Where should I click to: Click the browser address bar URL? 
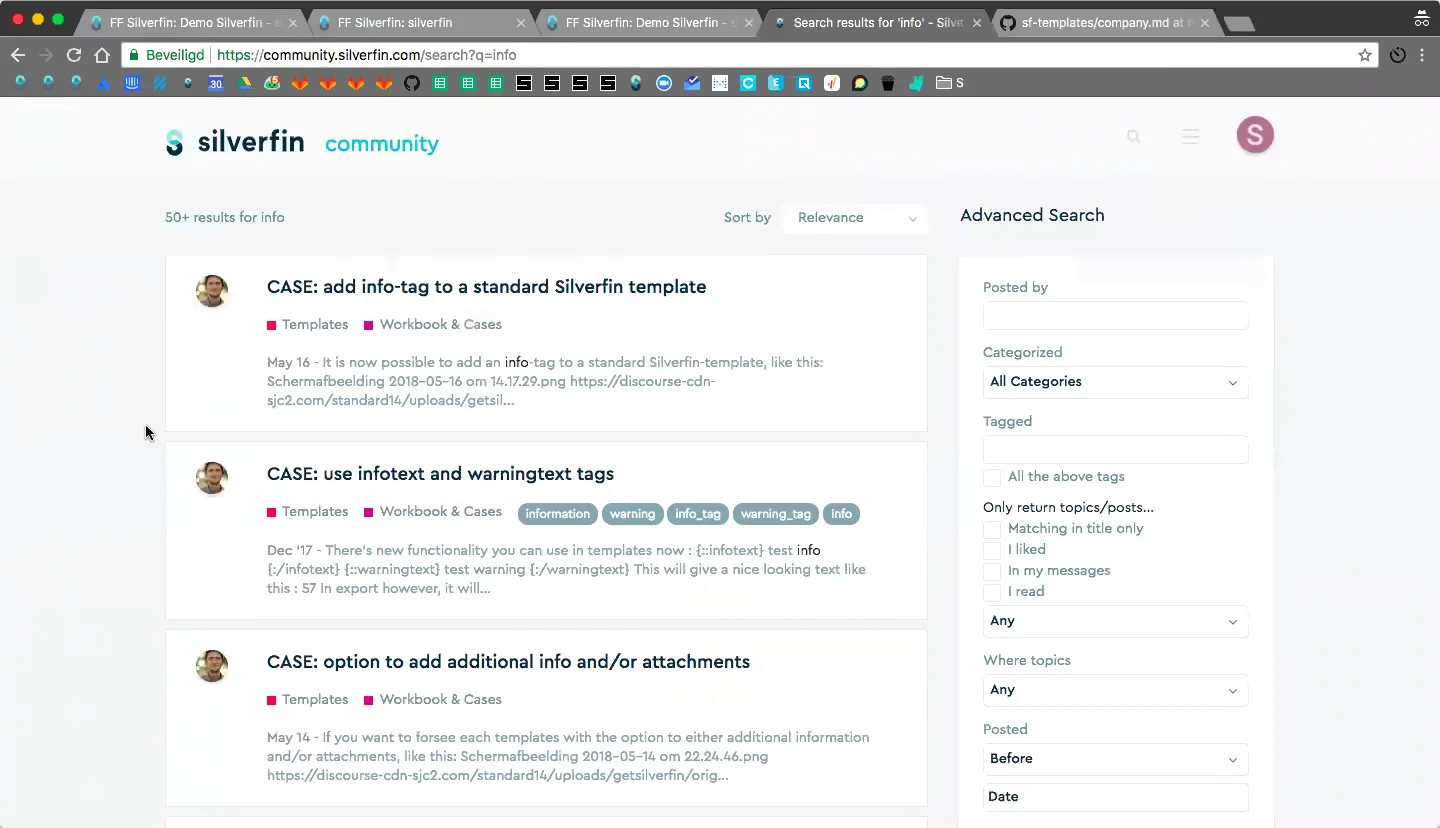pos(366,55)
